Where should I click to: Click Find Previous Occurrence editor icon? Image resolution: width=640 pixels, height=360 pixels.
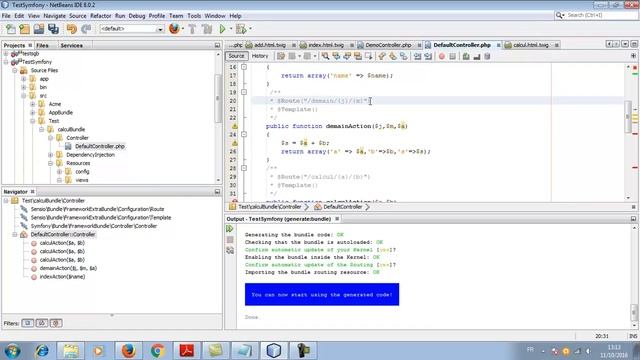click(x=336, y=56)
